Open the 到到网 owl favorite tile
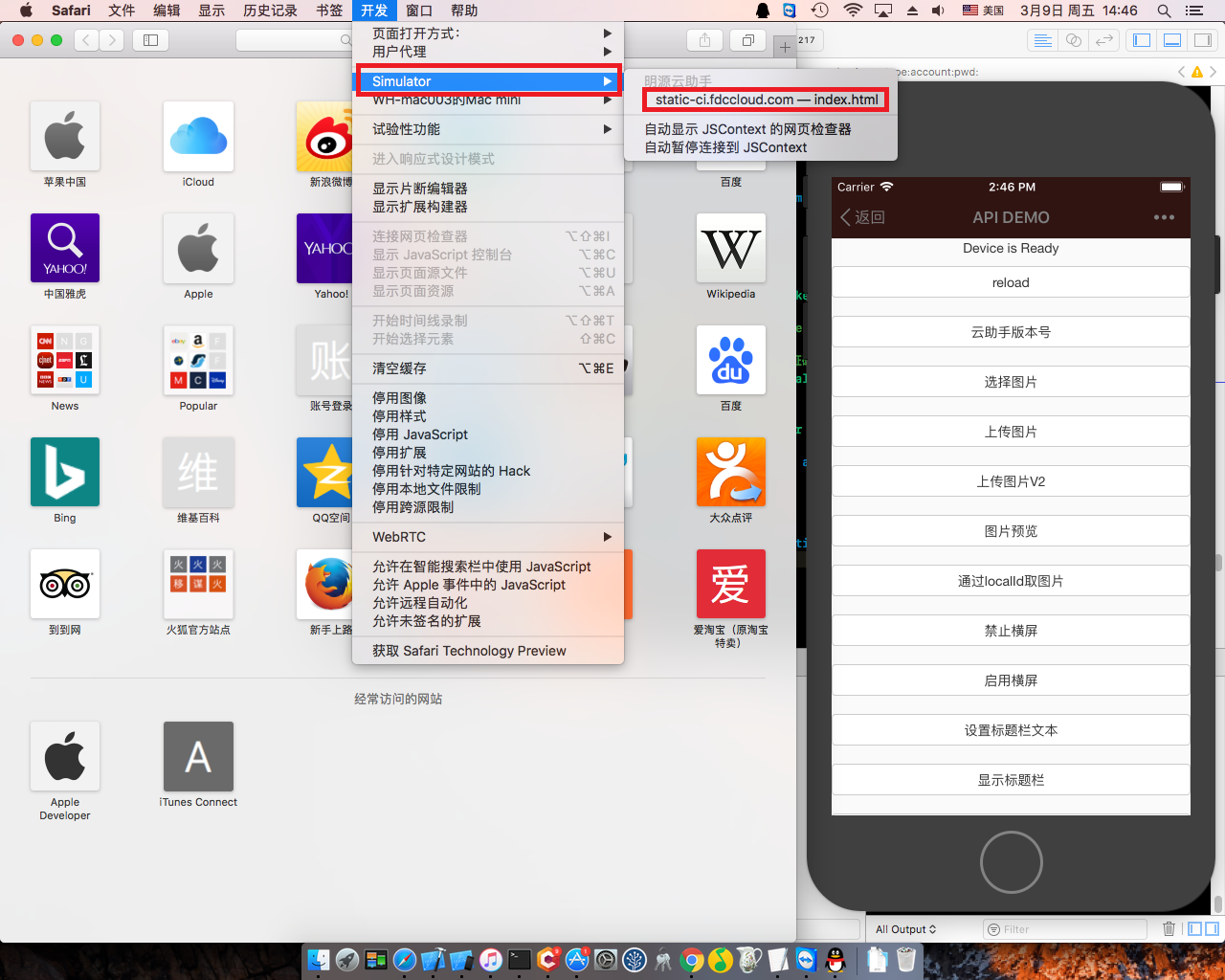This screenshot has width=1225, height=980. pos(65,584)
